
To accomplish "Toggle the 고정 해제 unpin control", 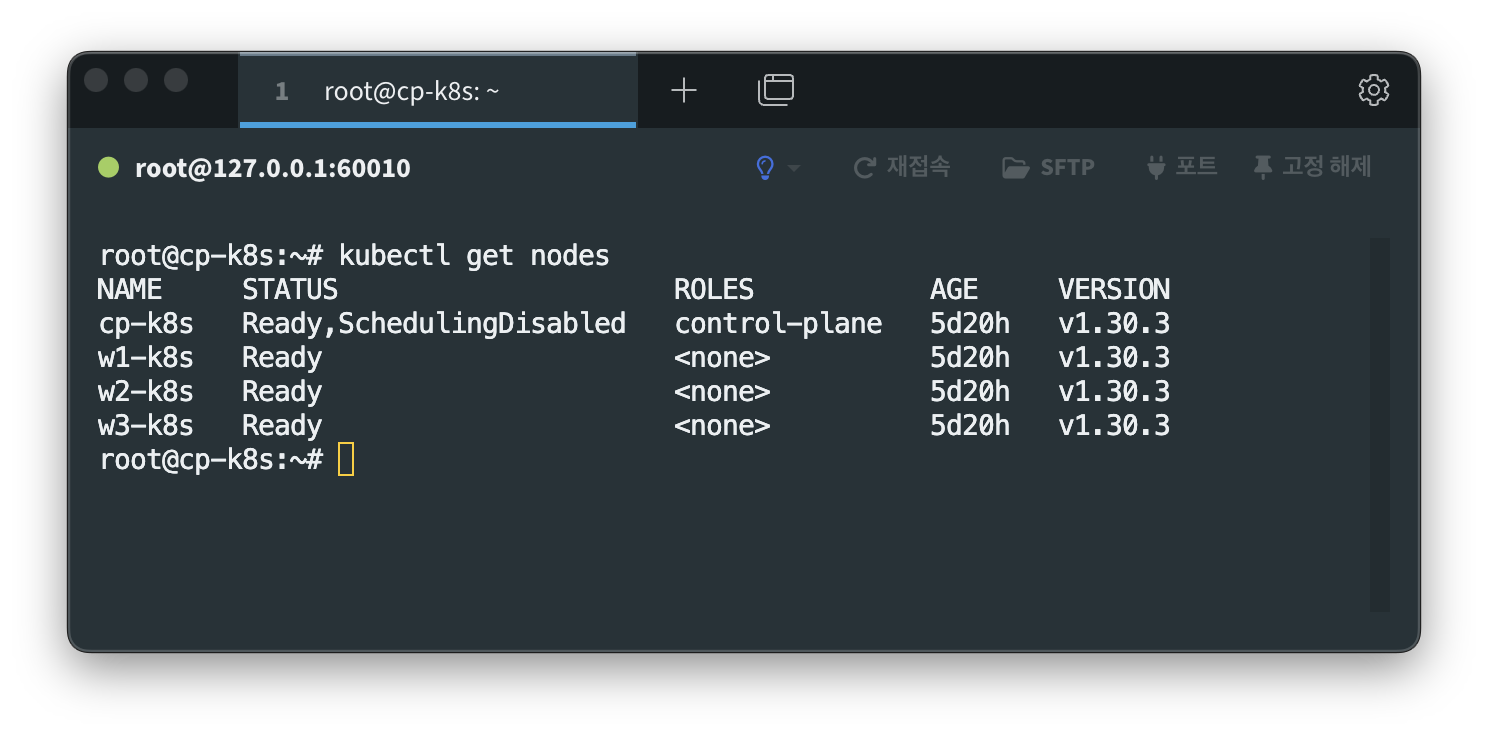I will point(1312,167).
